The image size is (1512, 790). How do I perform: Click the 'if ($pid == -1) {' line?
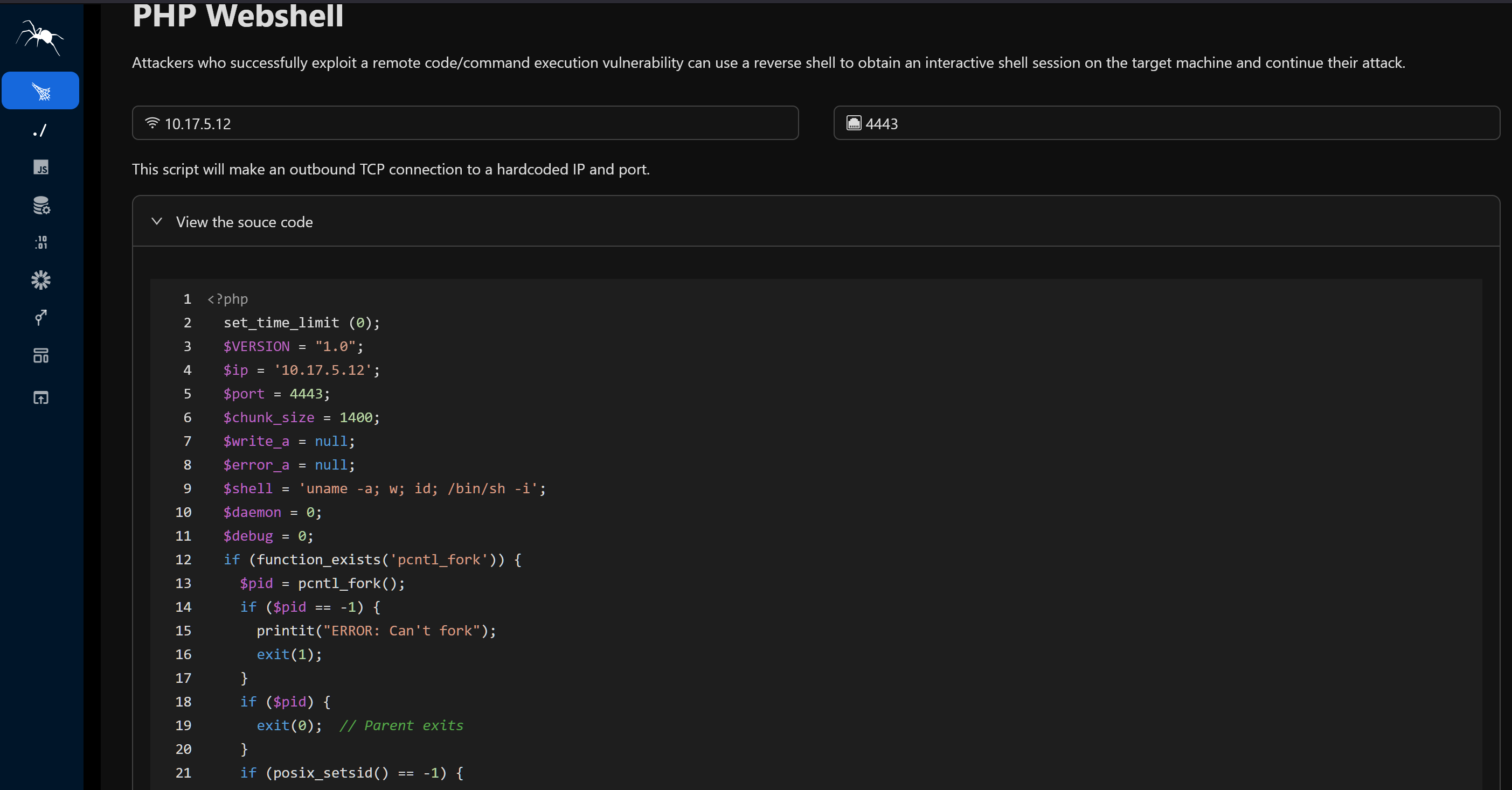tap(310, 607)
